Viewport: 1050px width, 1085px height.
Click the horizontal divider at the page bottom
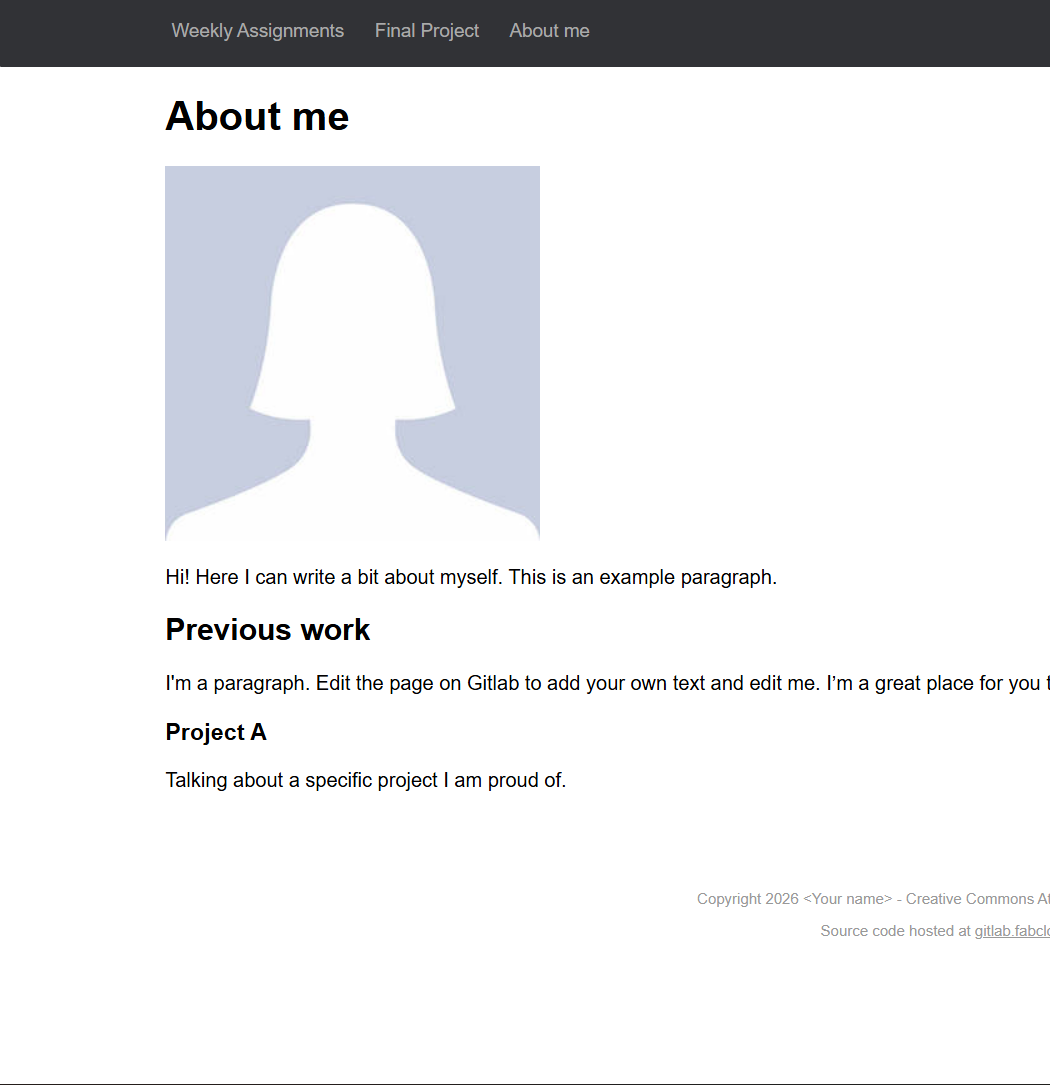pyautogui.click(x=525, y=1081)
